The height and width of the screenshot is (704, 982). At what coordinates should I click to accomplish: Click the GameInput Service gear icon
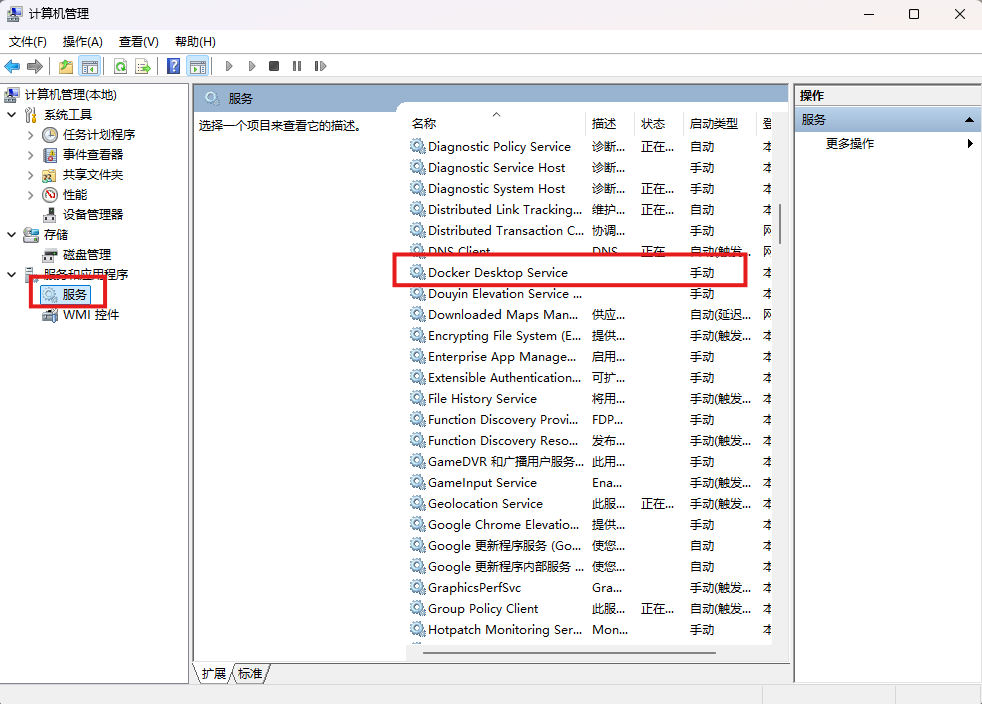point(418,482)
